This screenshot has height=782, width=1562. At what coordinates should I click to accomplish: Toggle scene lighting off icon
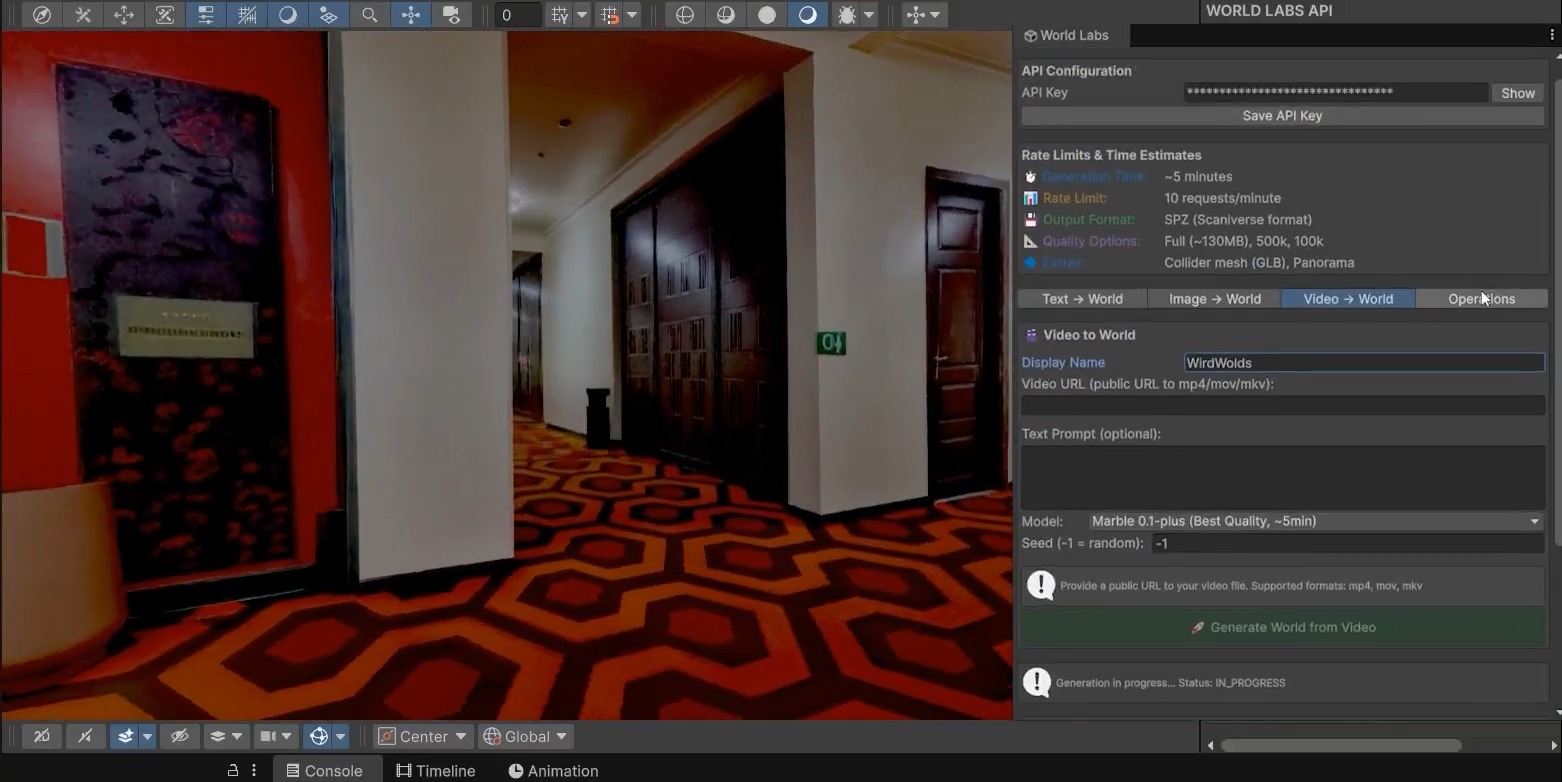tap(85, 736)
